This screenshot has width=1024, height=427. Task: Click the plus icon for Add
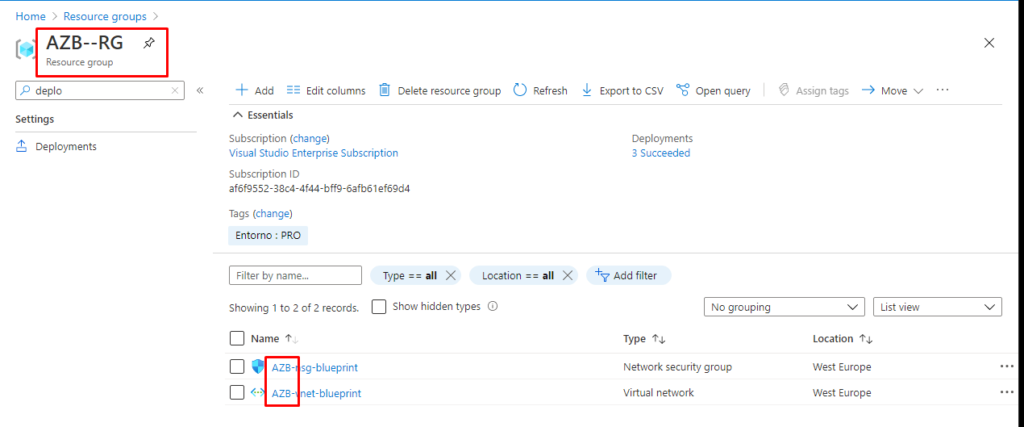coord(242,90)
